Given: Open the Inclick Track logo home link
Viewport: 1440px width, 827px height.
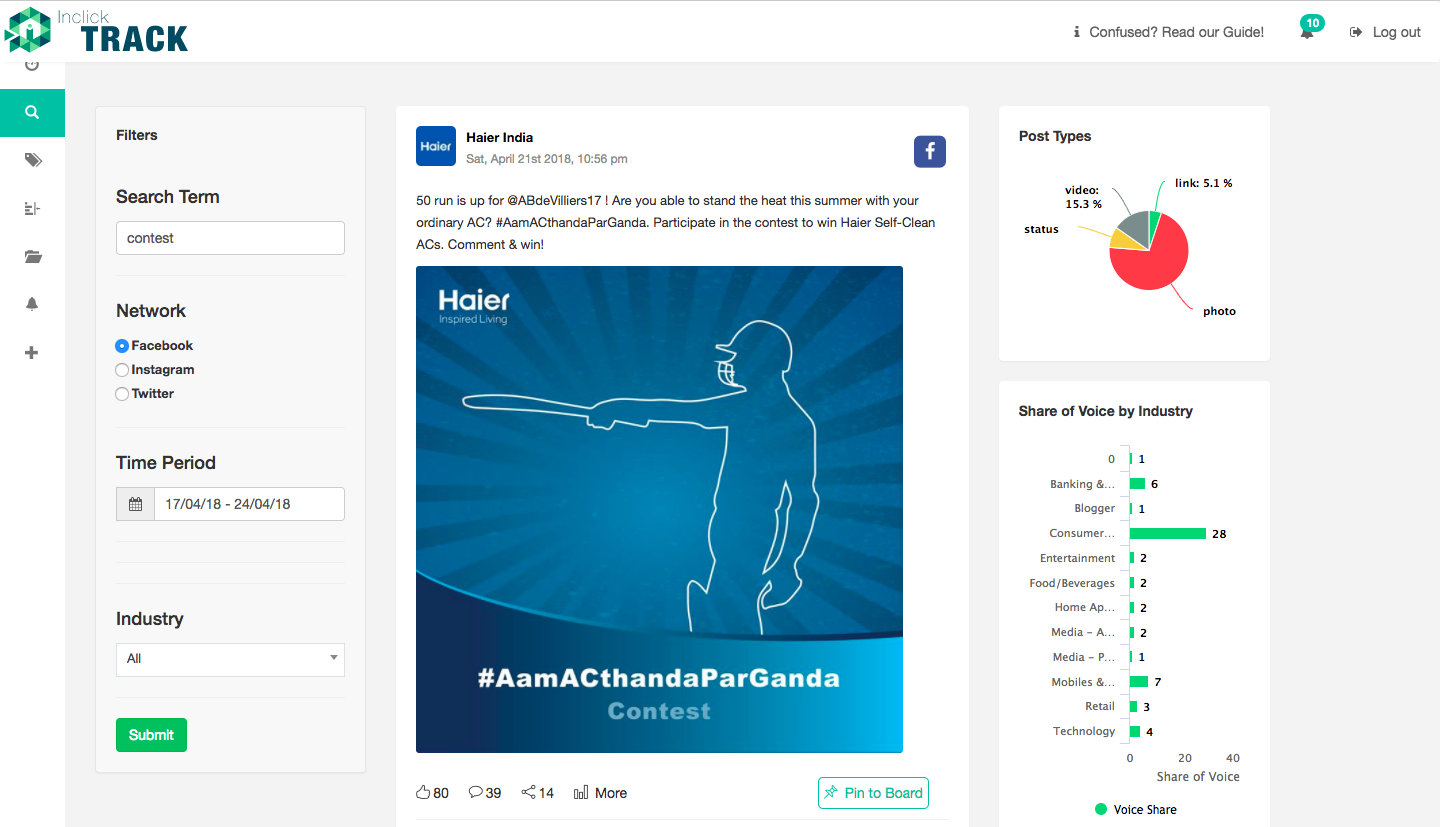Looking at the screenshot, I should tap(97, 31).
